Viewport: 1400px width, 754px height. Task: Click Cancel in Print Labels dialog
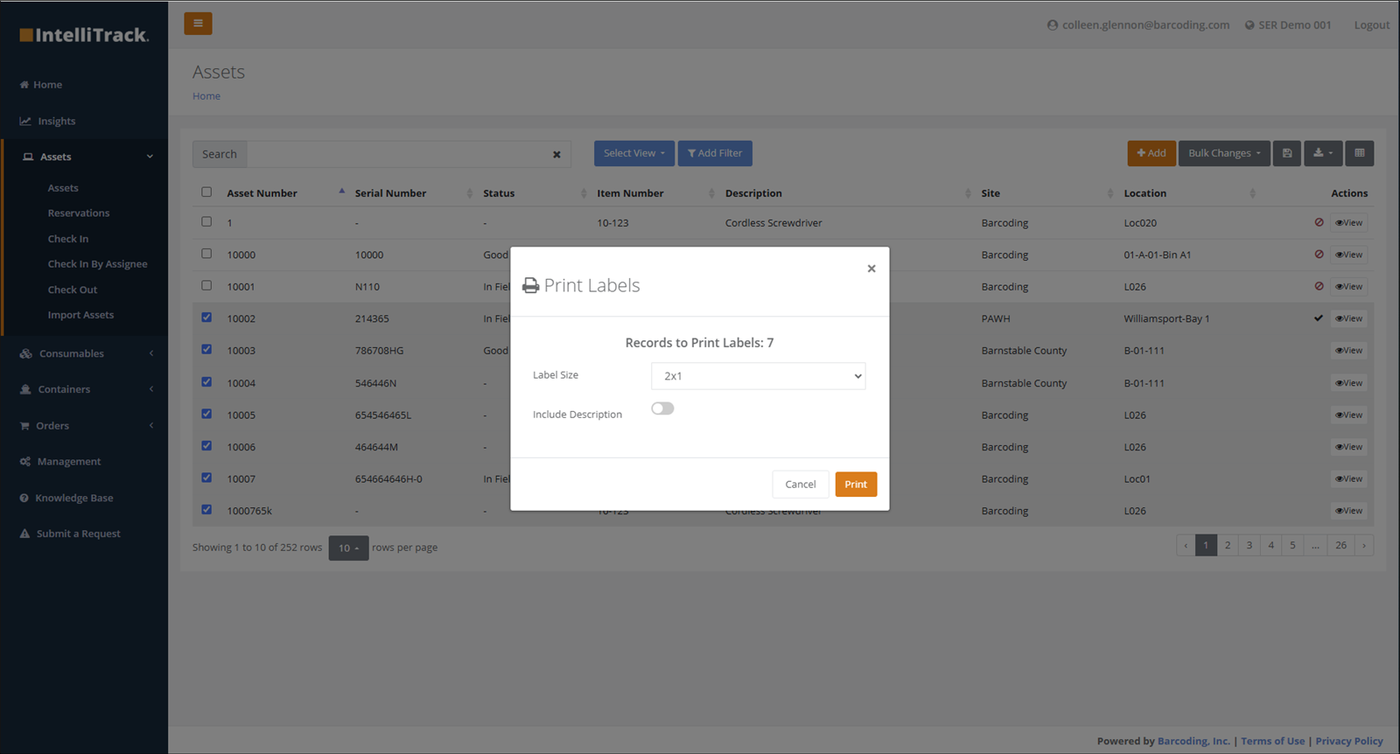pyautogui.click(x=800, y=484)
